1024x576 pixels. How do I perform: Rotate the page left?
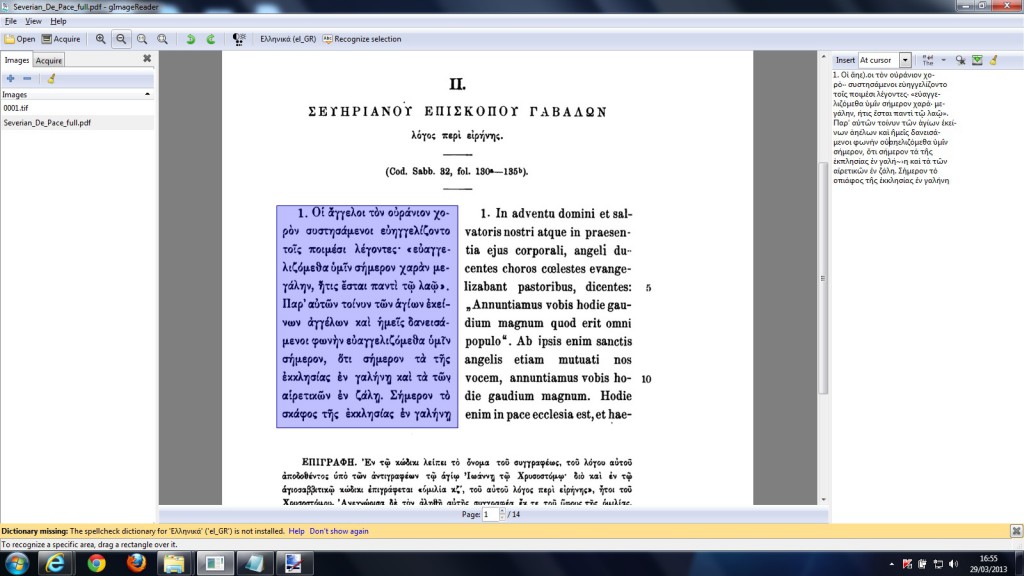191,39
